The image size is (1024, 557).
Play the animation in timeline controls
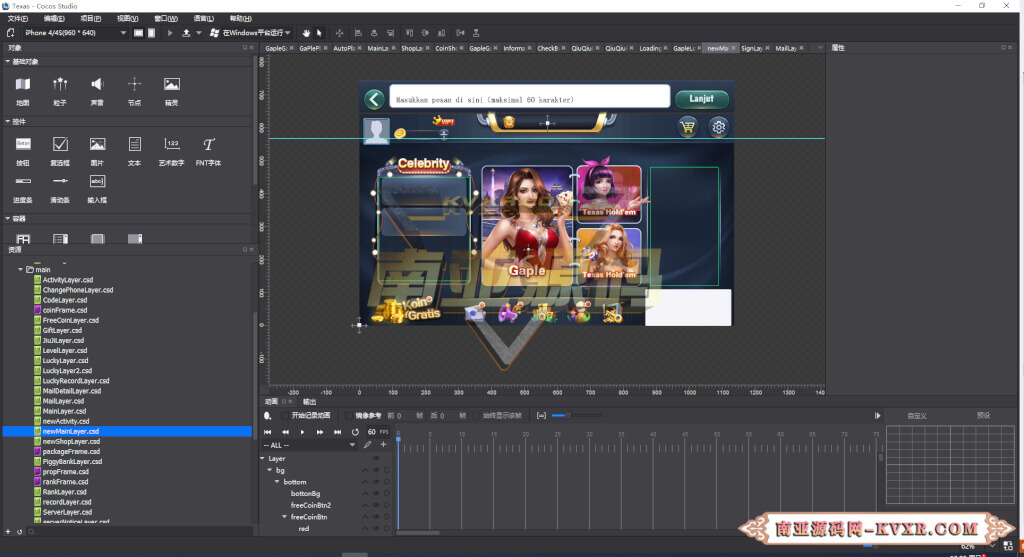point(302,432)
